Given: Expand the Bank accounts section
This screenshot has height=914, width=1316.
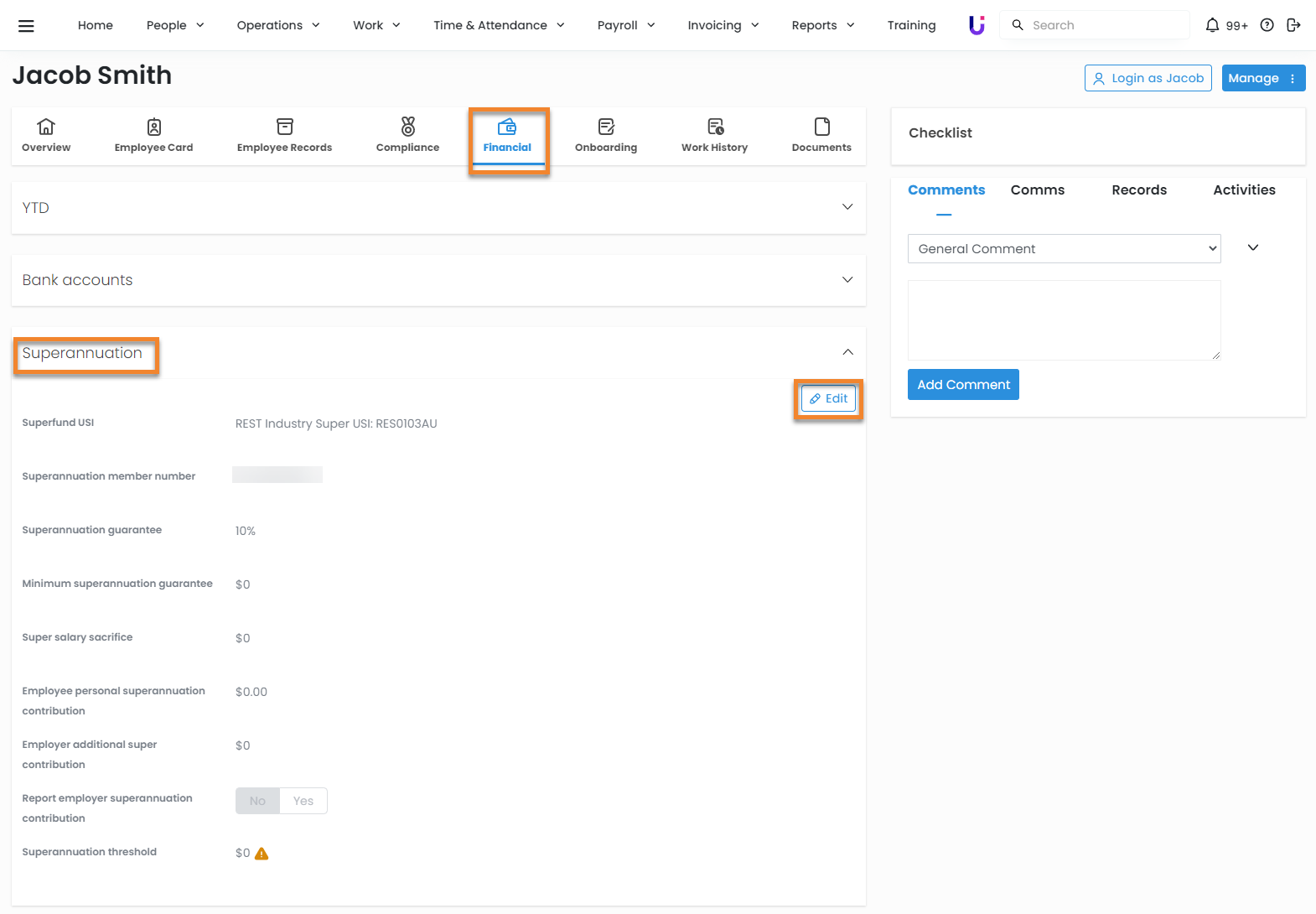Looking at the screenshot, I should pyautogui.click(x=847, y=280).
